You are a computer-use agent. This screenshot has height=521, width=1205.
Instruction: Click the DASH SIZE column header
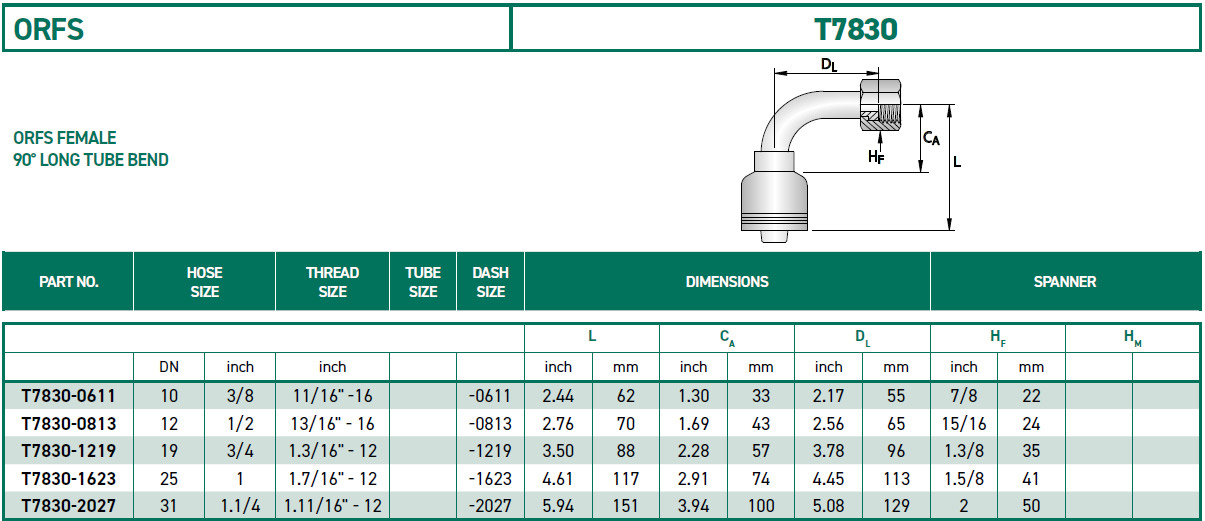tap(490, 282)
